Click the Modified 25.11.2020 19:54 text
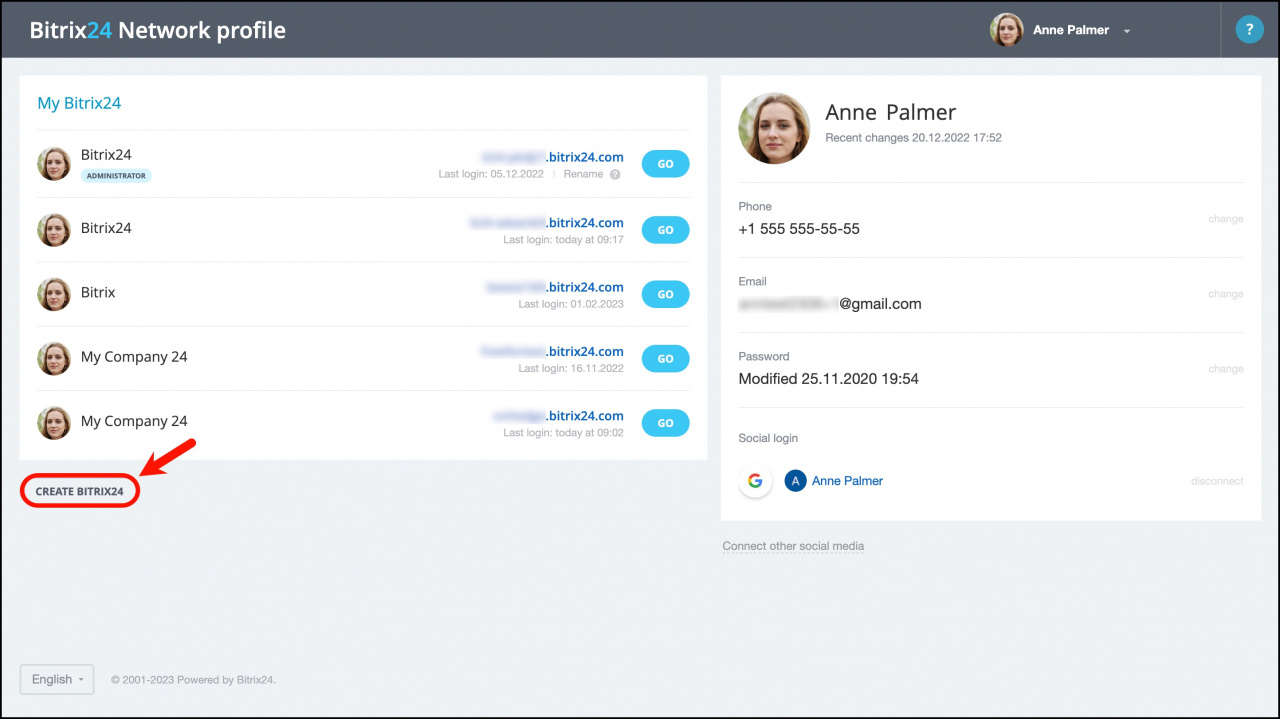Viewport: 1280px width, 719px height. click(828, 379)
